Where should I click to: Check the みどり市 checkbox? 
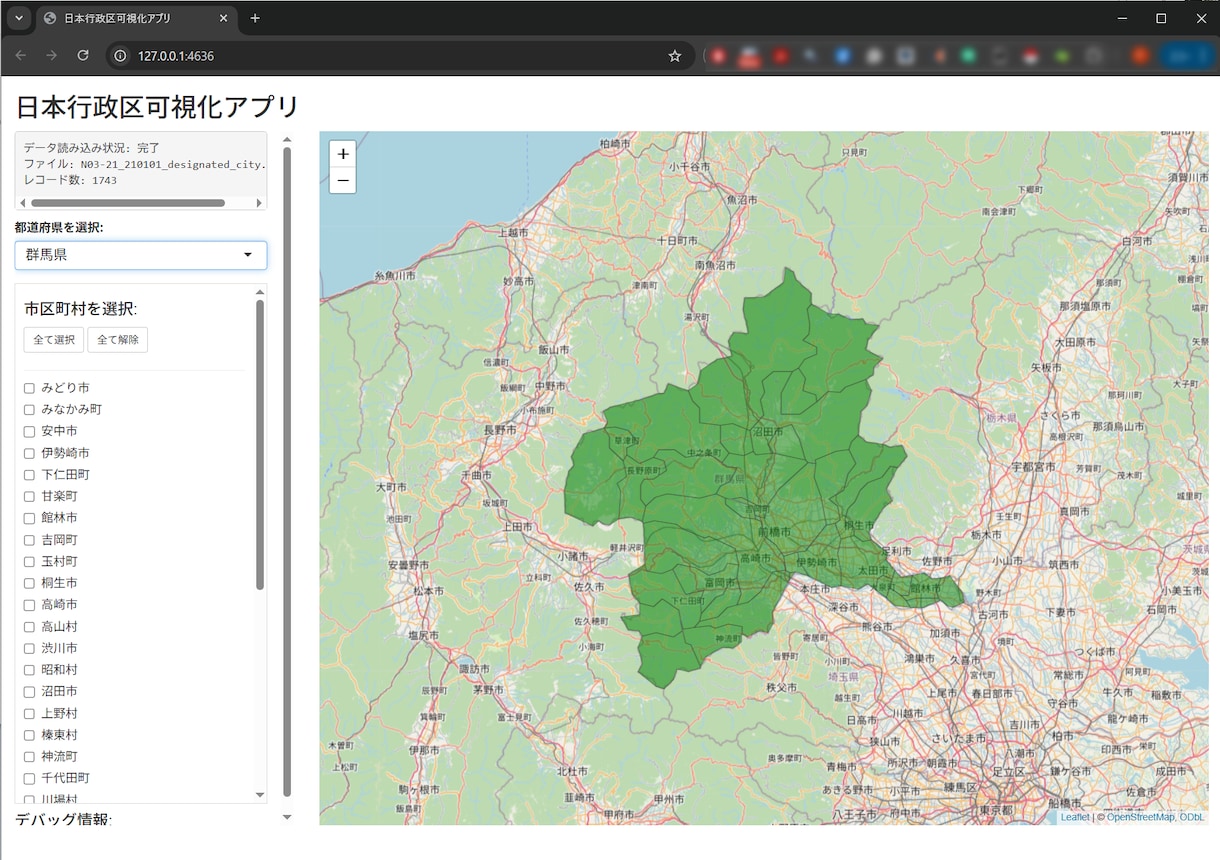[x=30, y=388]
